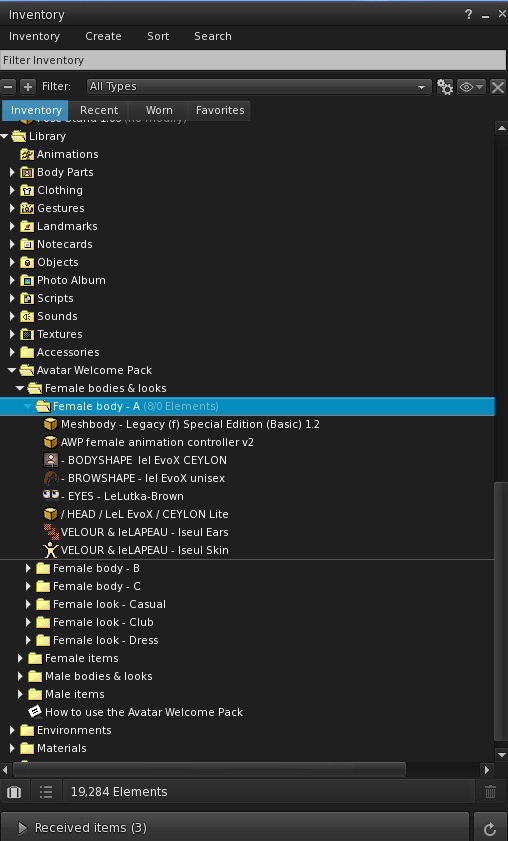508x841 pixels.
Task: Open How to use the Avatar Welcome Pack notecard
Action: [x=144, y=712]
